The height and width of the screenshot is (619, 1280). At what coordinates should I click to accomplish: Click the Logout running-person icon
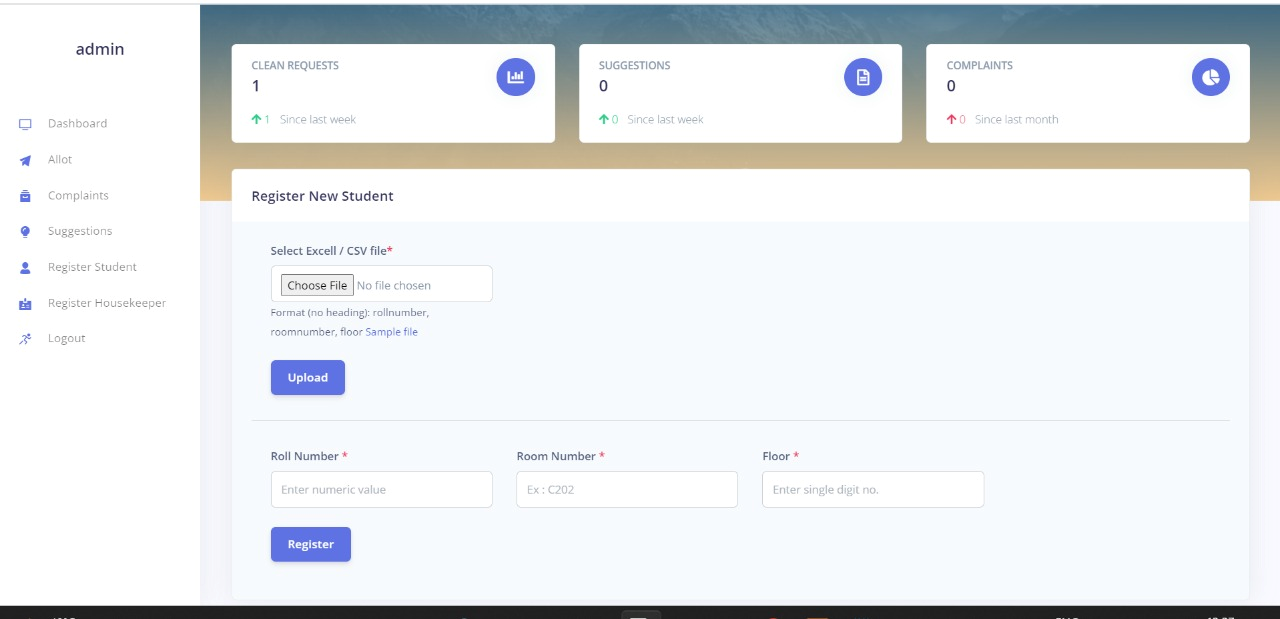[25, 339]
